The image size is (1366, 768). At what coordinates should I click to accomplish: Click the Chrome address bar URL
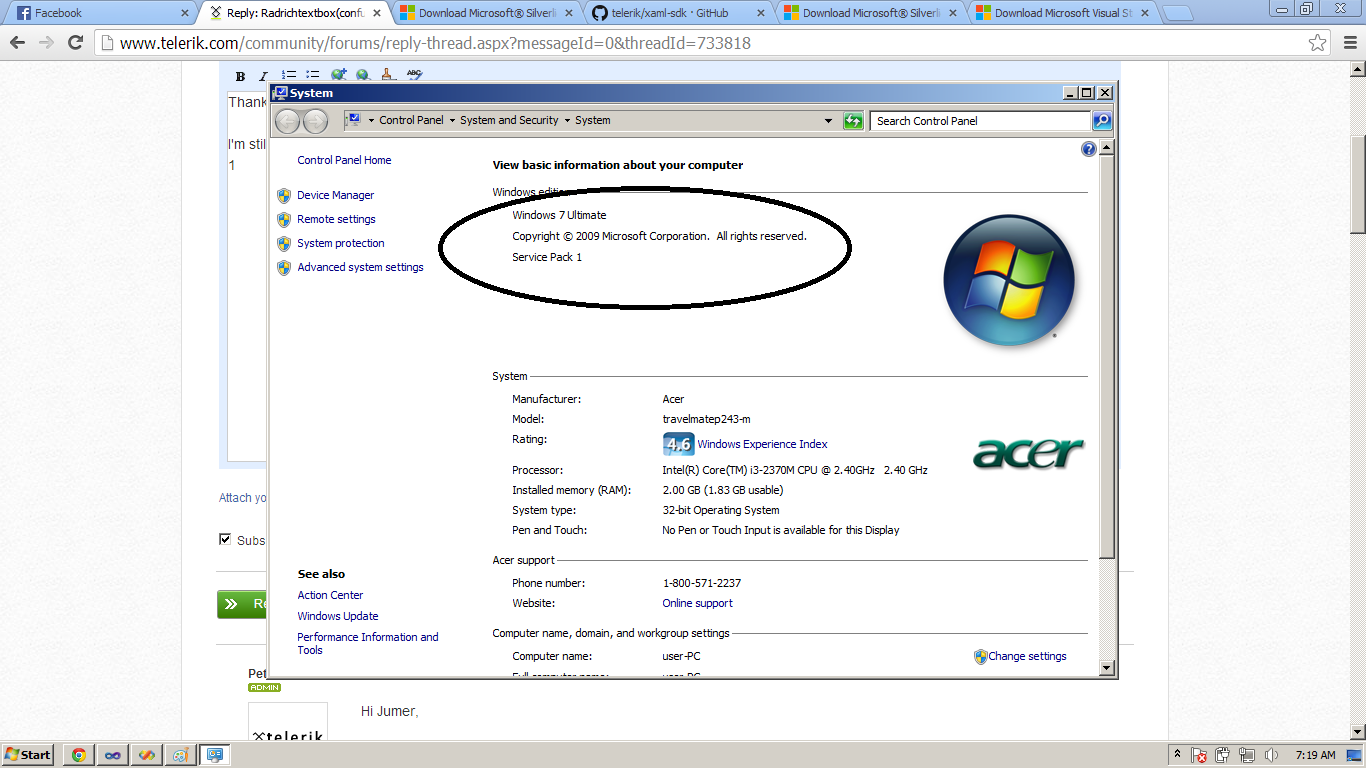pyautogui.click(x=435, y=43)
